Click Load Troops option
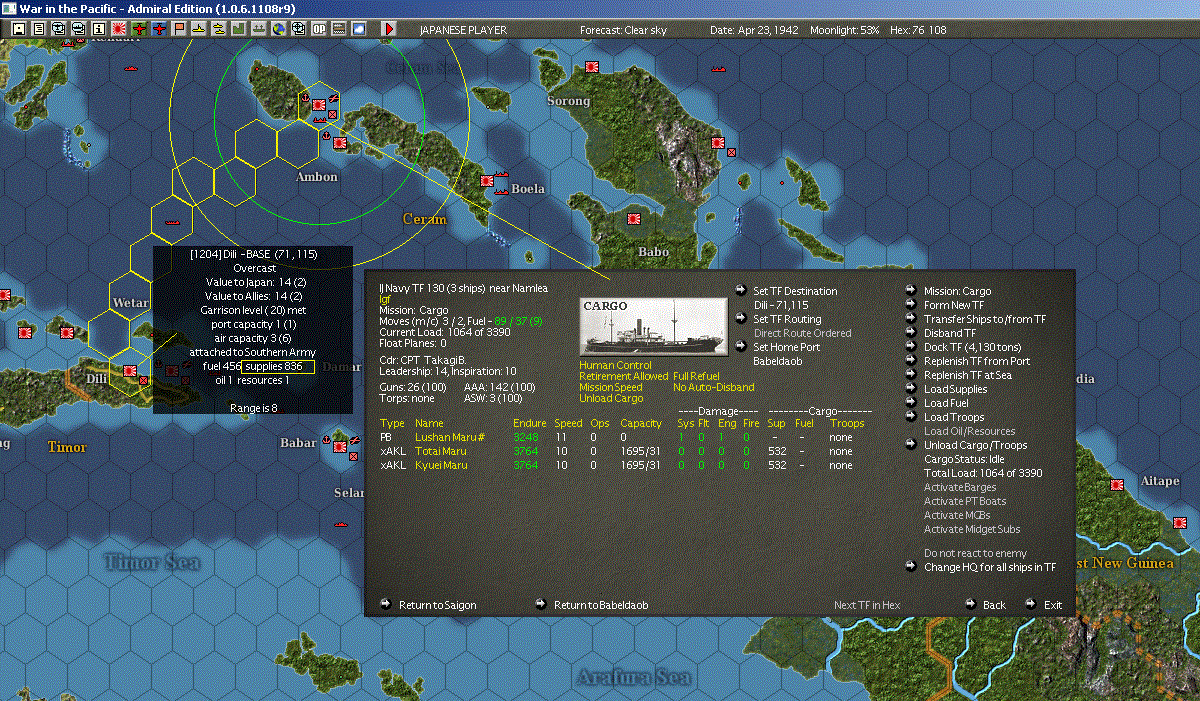The width and height of the screenshot is (1200, 701). point(954,417)
